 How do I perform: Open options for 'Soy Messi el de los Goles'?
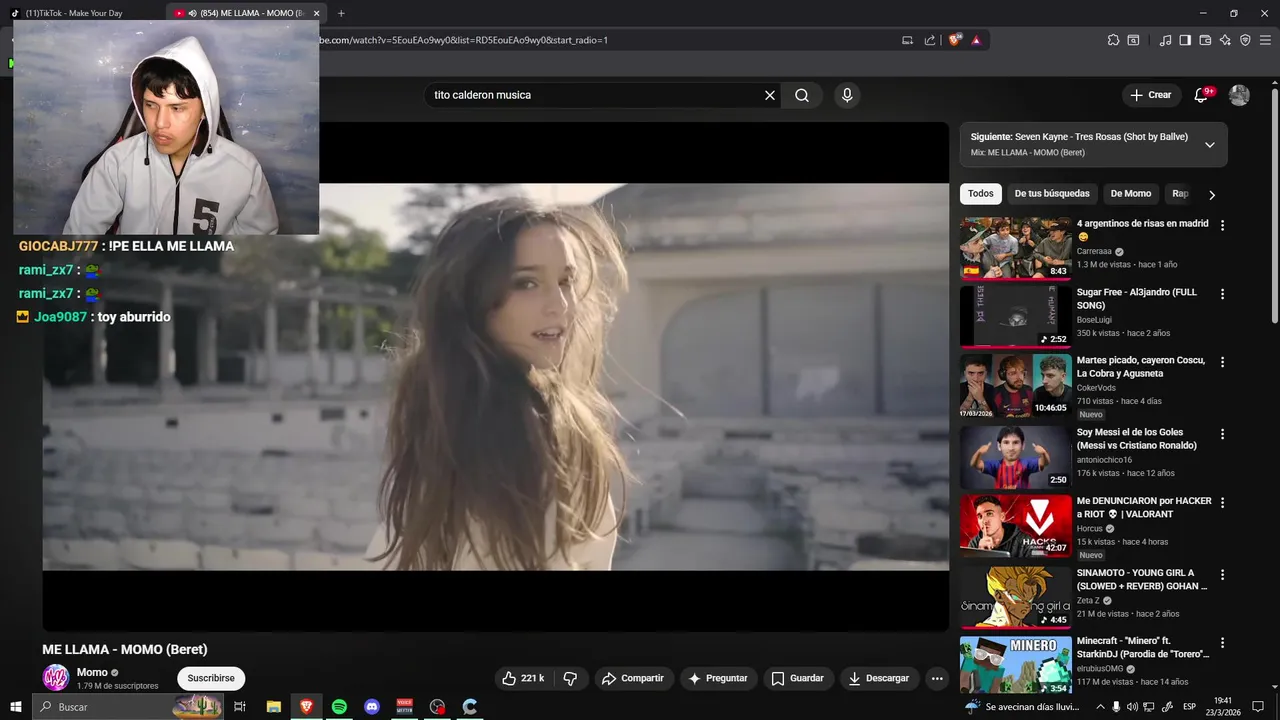pyautogui.click(x=1222, y=435)
